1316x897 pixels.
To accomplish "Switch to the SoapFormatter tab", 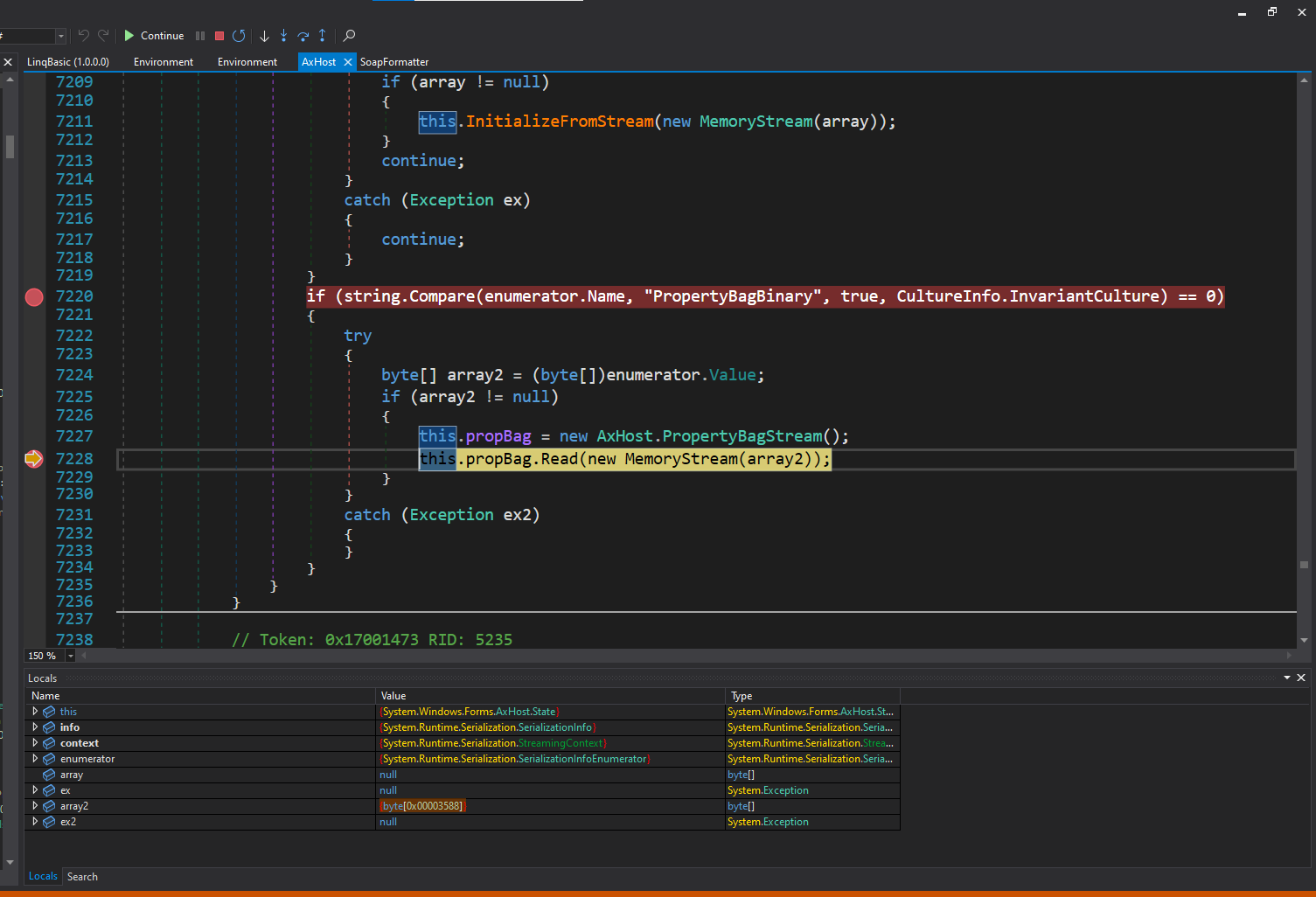I will tap(394, 62).
